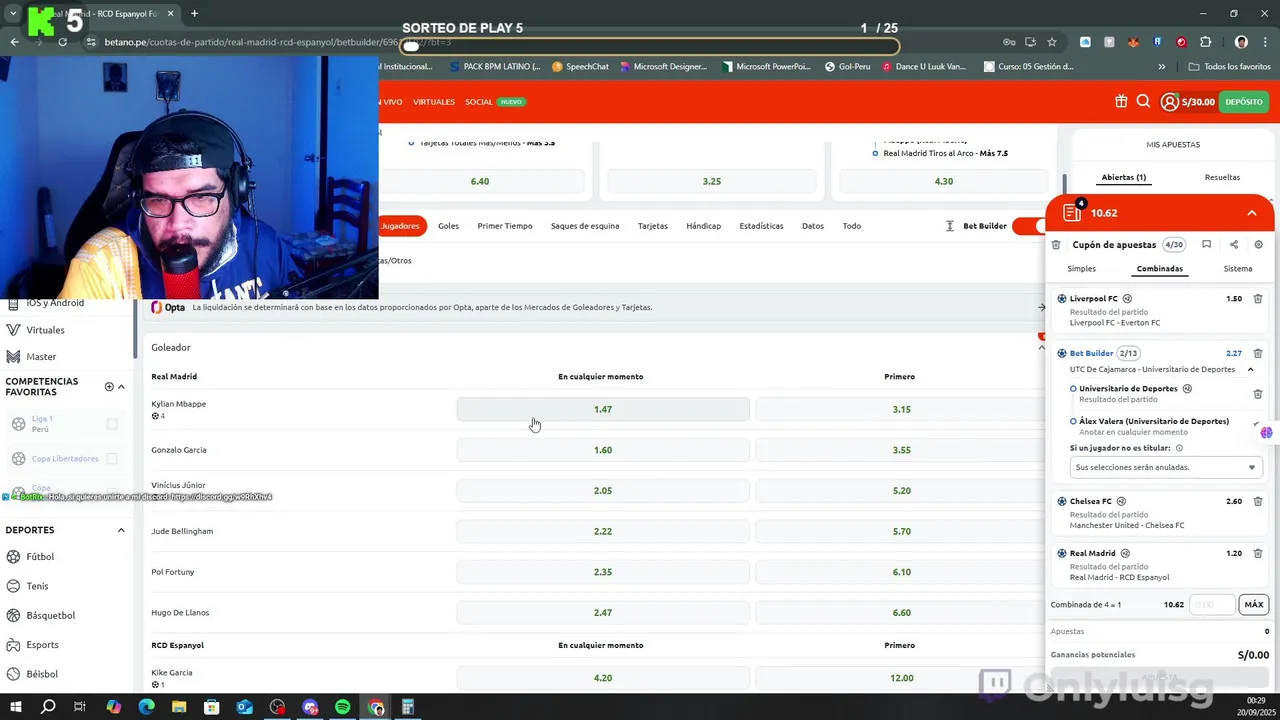Open Todos los favoritos bookmarks folder
Image resolution: width=1280 pixels, height=720 pixels.
1229,67
